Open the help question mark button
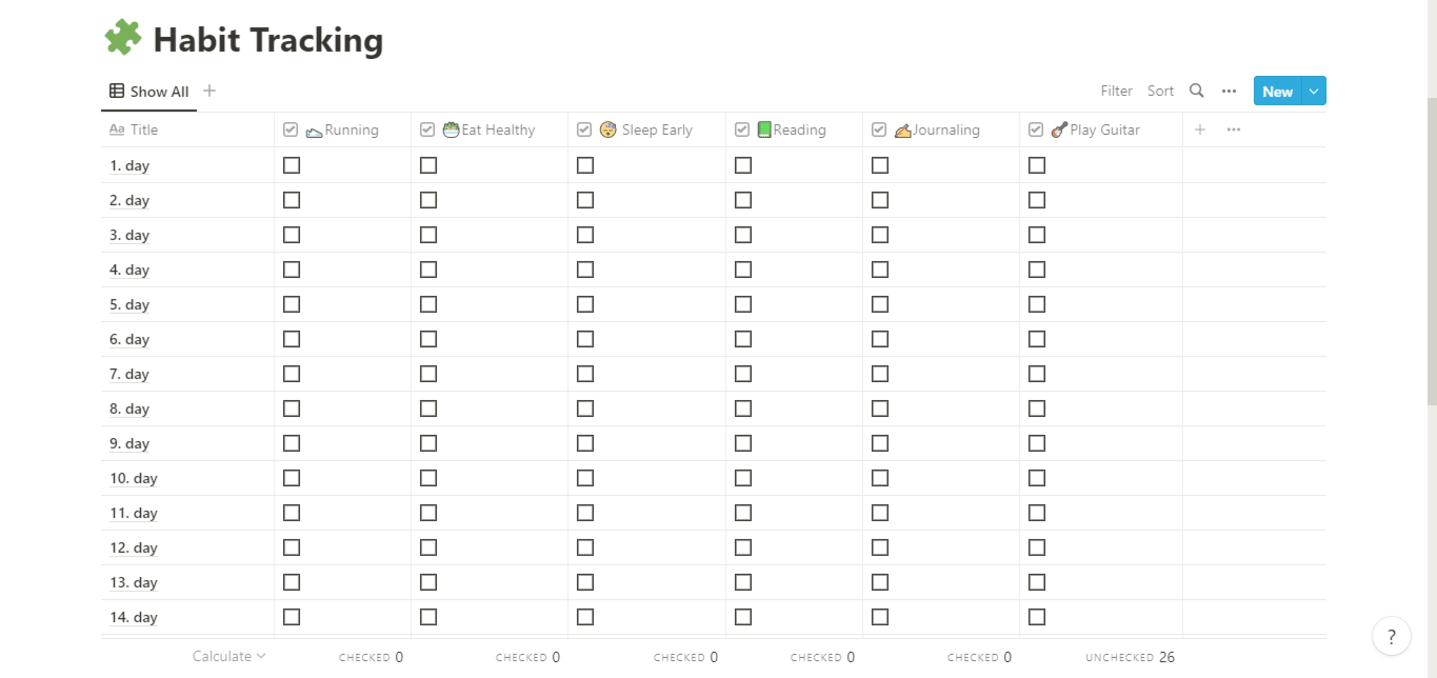Image resolution: width=1437 pixels, height=678 pixels. pos(1391,637)
